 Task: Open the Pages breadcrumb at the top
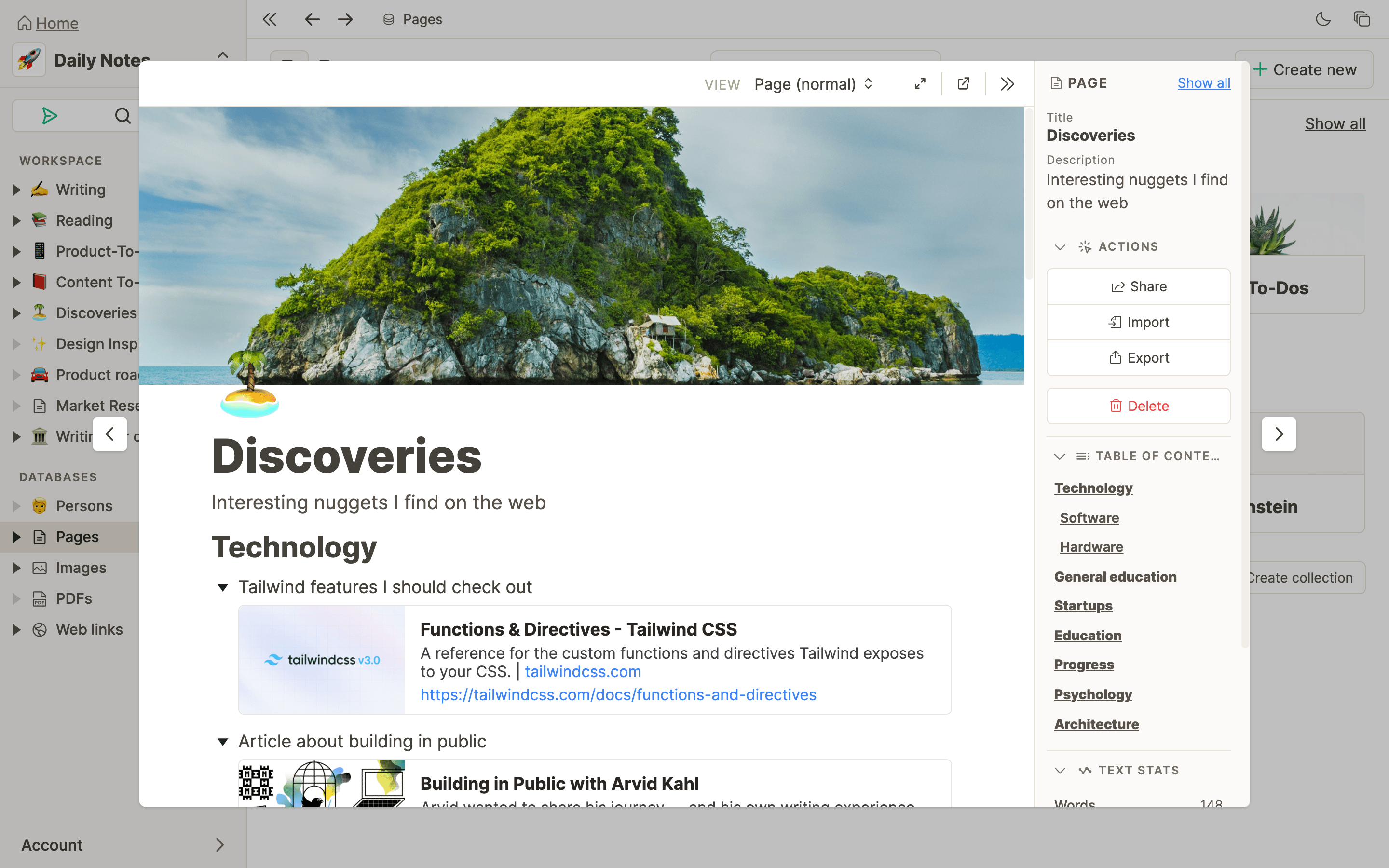click(422, 19)
